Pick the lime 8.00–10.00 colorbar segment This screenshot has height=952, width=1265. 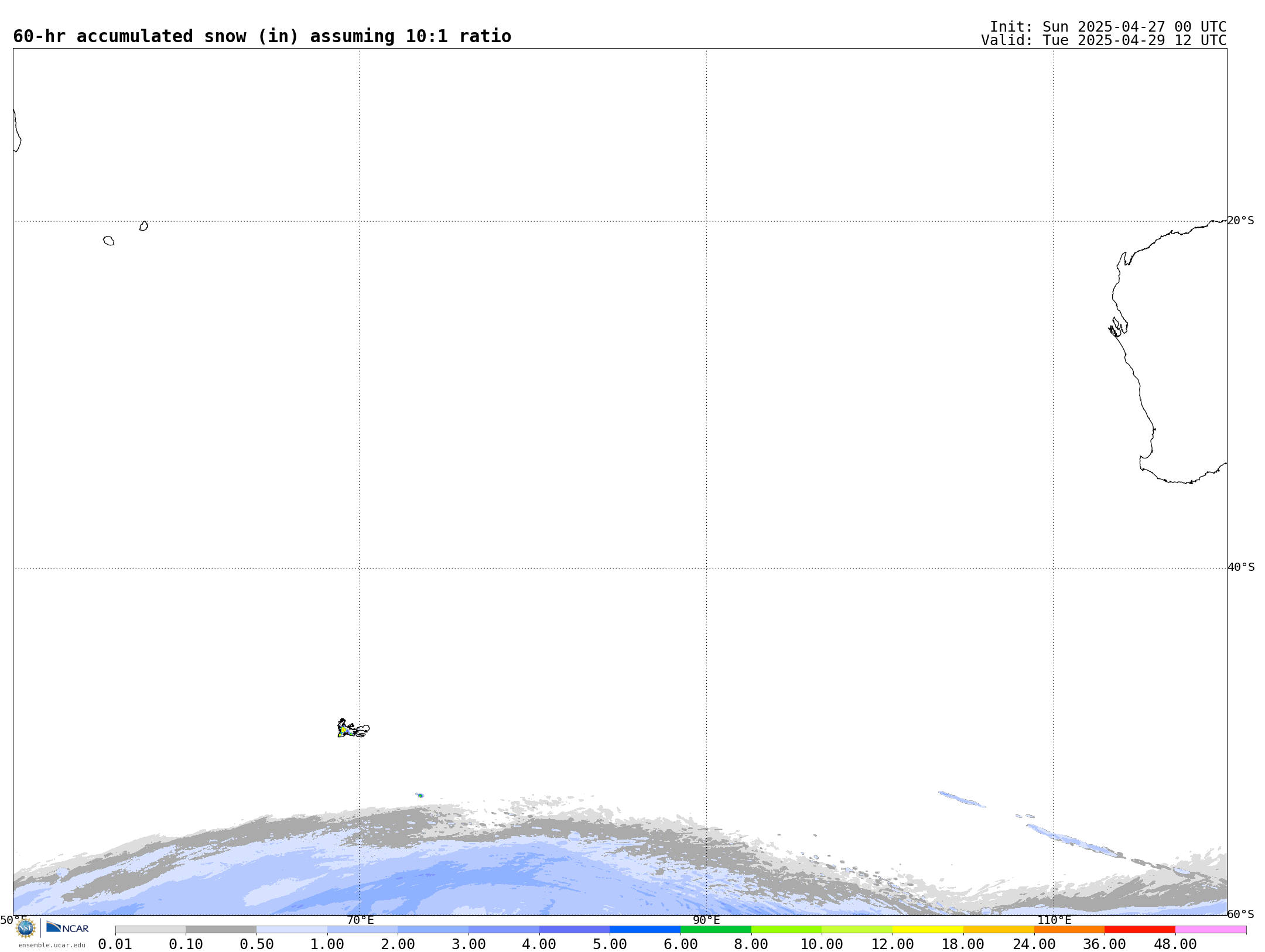[x=787, y=930]
